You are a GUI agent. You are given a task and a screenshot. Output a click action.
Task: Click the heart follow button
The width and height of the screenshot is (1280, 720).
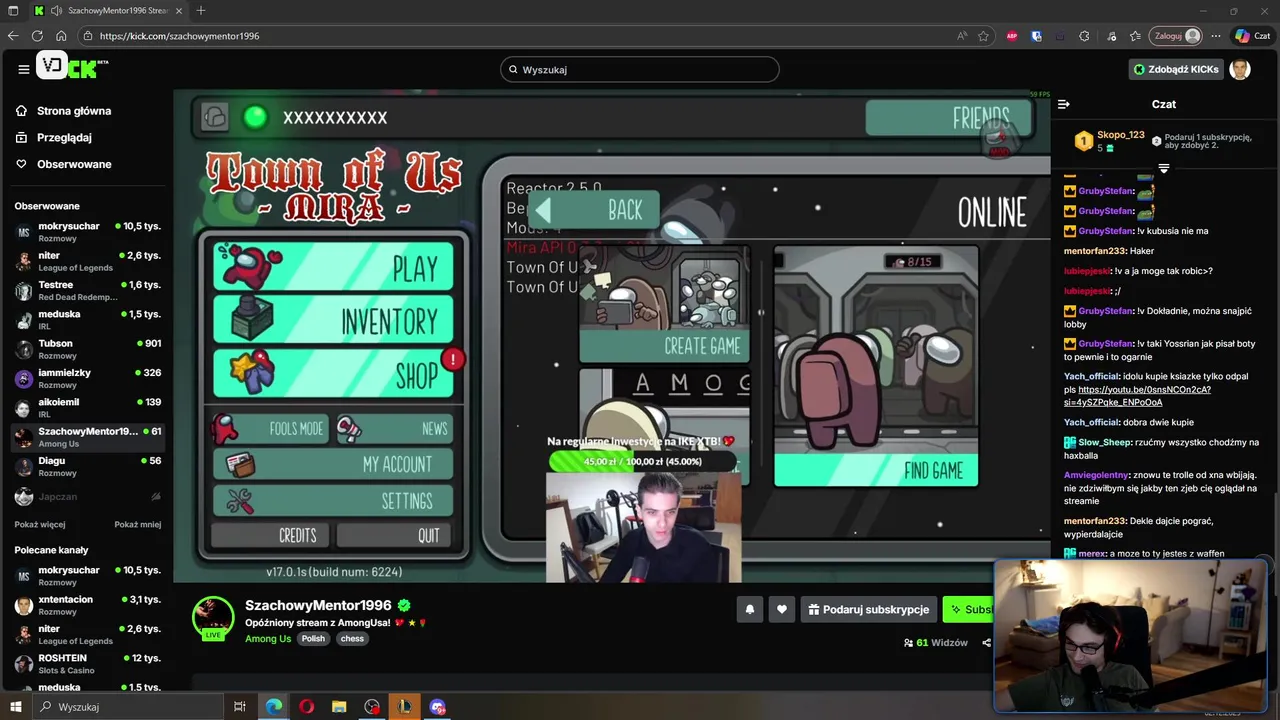click(x=782, y=609)
